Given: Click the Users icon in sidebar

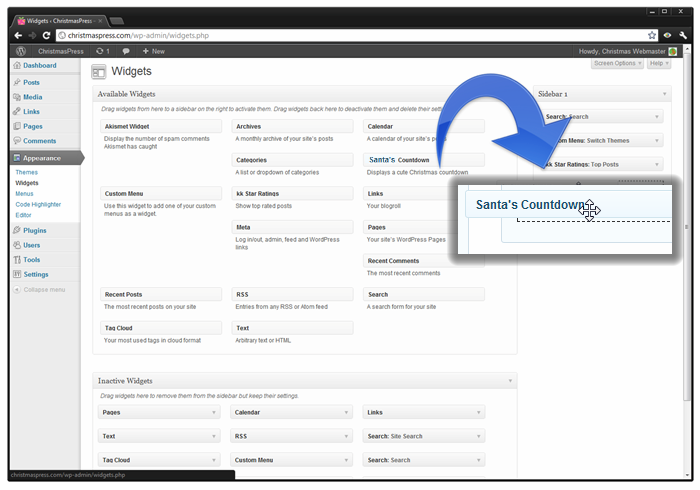Looking at the screenshot, I should pyautogui.click(x=17, y=245).
